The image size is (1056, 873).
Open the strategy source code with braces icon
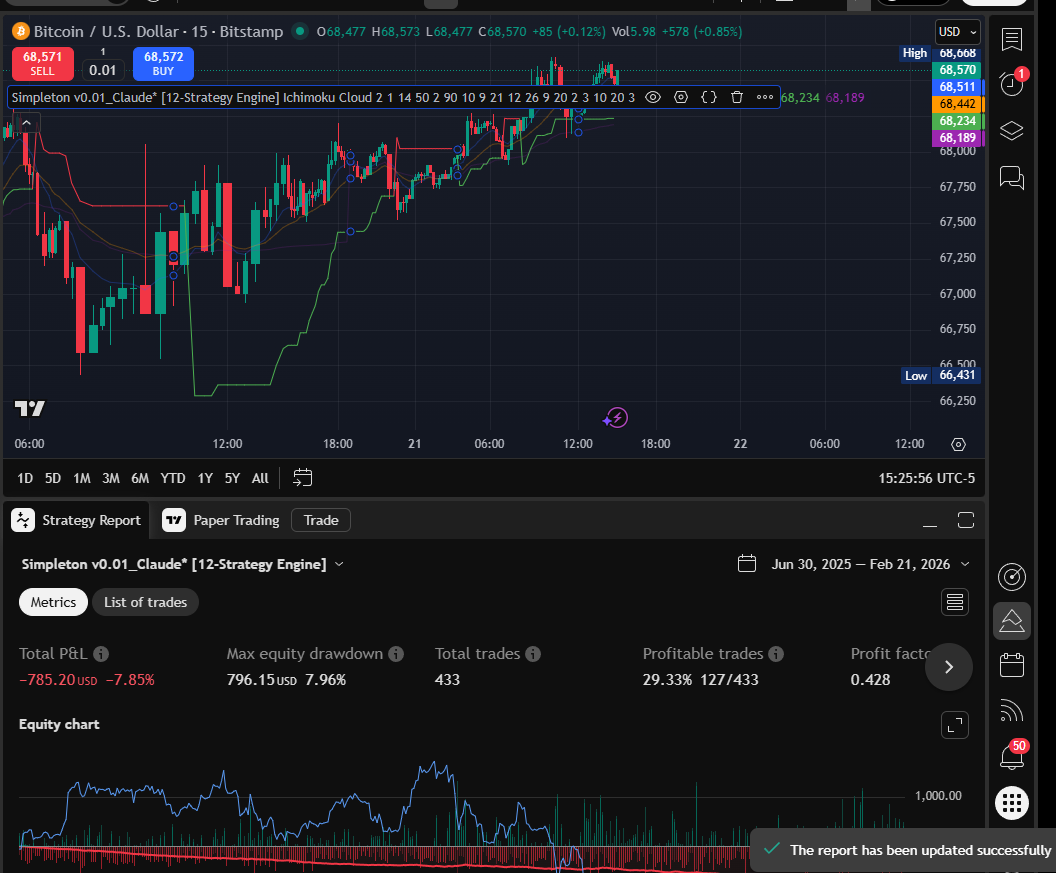click(710, 97)
